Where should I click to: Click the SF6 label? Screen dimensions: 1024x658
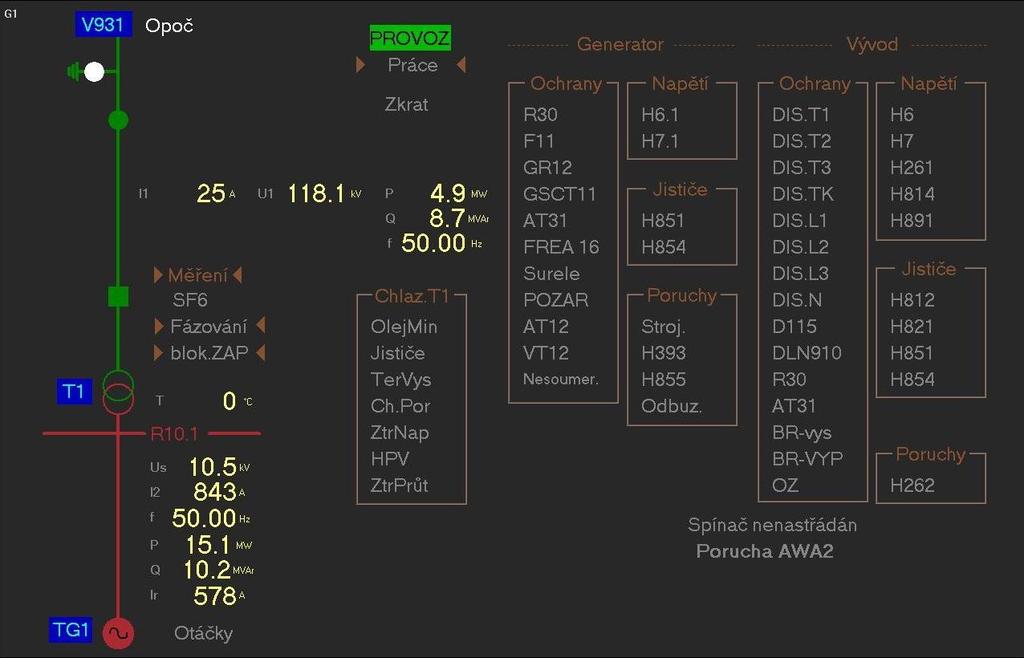click(x=190, y=300)
